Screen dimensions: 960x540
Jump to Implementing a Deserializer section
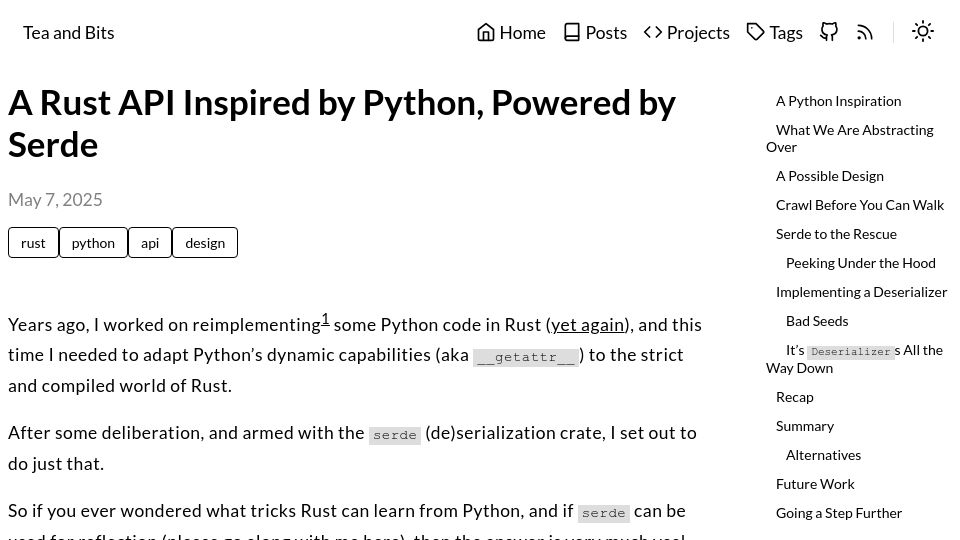861,293
